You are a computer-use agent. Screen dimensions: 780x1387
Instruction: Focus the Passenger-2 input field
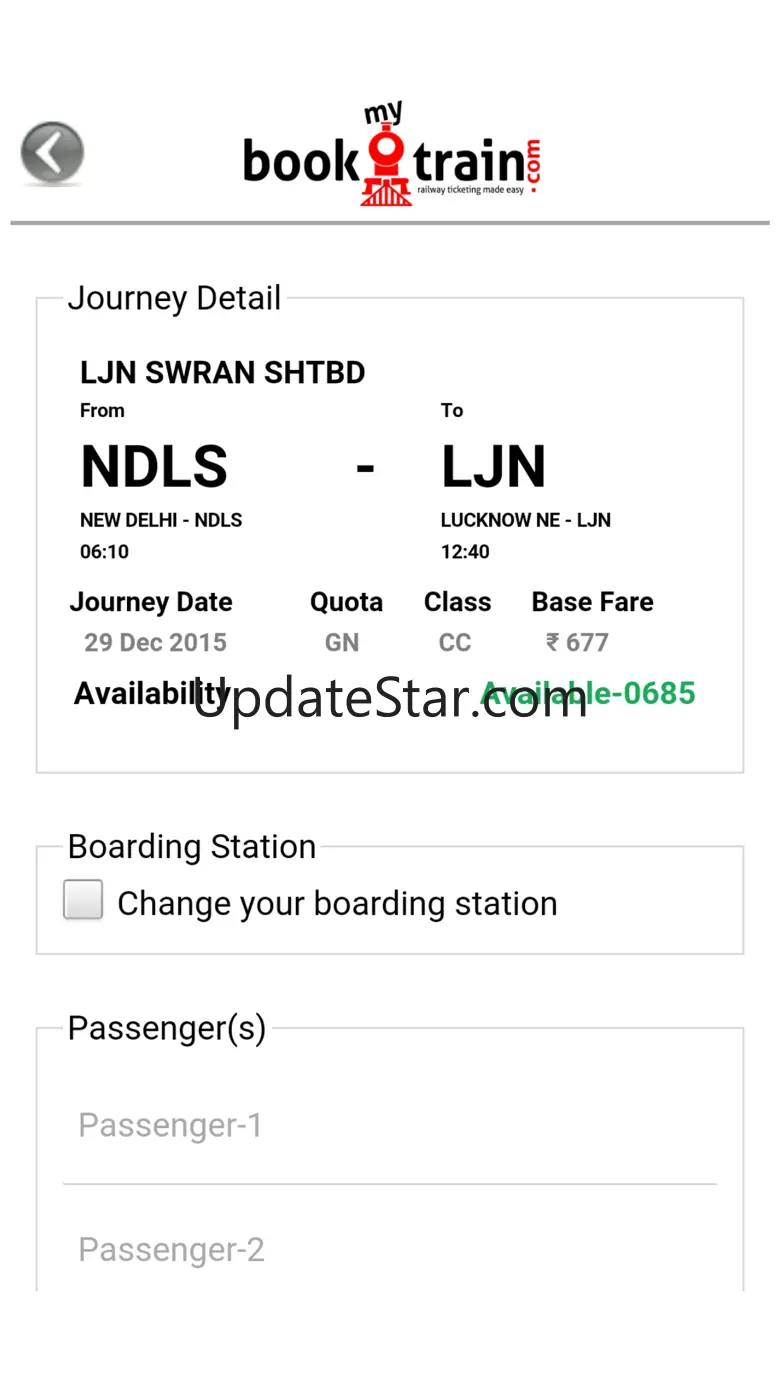tap(390, 1249)
